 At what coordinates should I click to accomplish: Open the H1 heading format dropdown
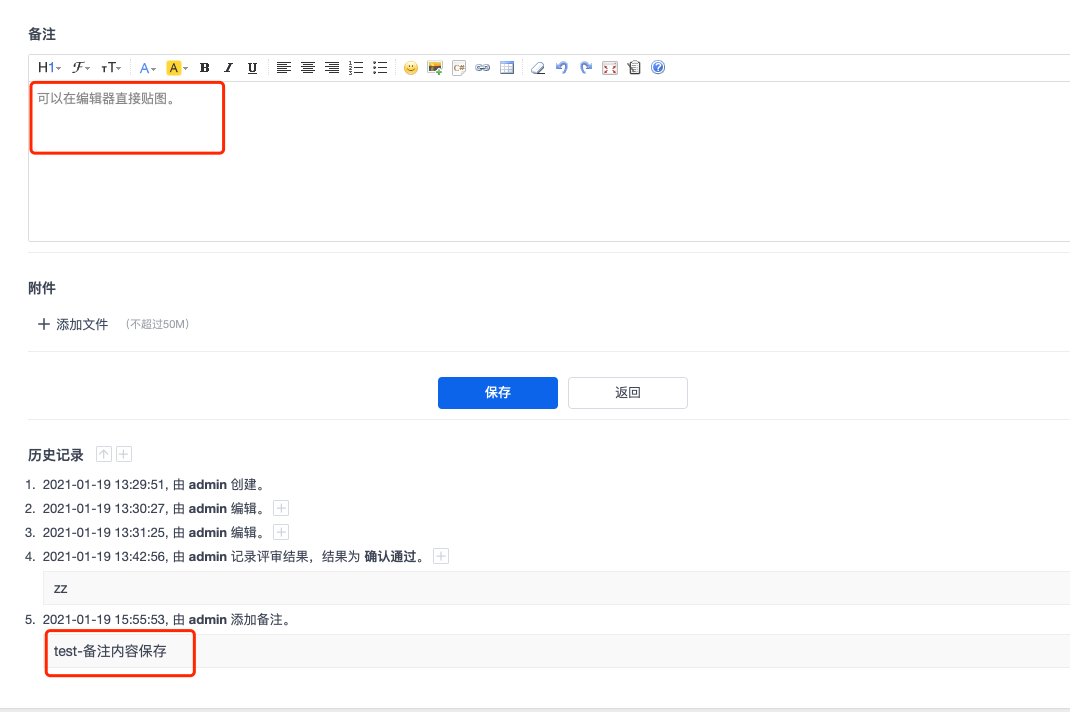coord(49,68)
